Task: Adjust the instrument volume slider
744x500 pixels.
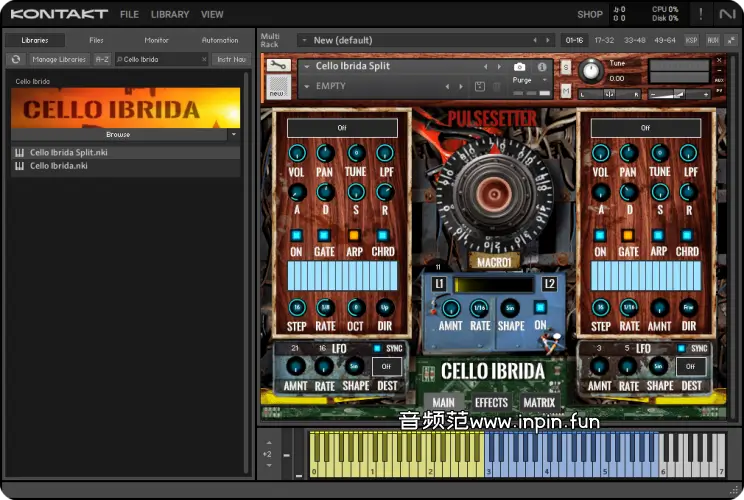Action: (x=680, y=94)
